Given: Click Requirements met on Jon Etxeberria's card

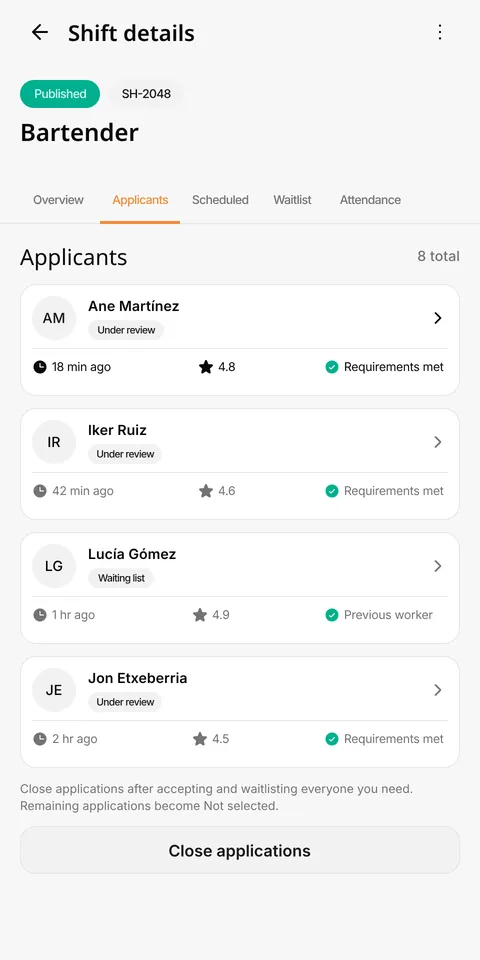Looking at the screenshot, I should pyautogui.click(x=394, y=739).
